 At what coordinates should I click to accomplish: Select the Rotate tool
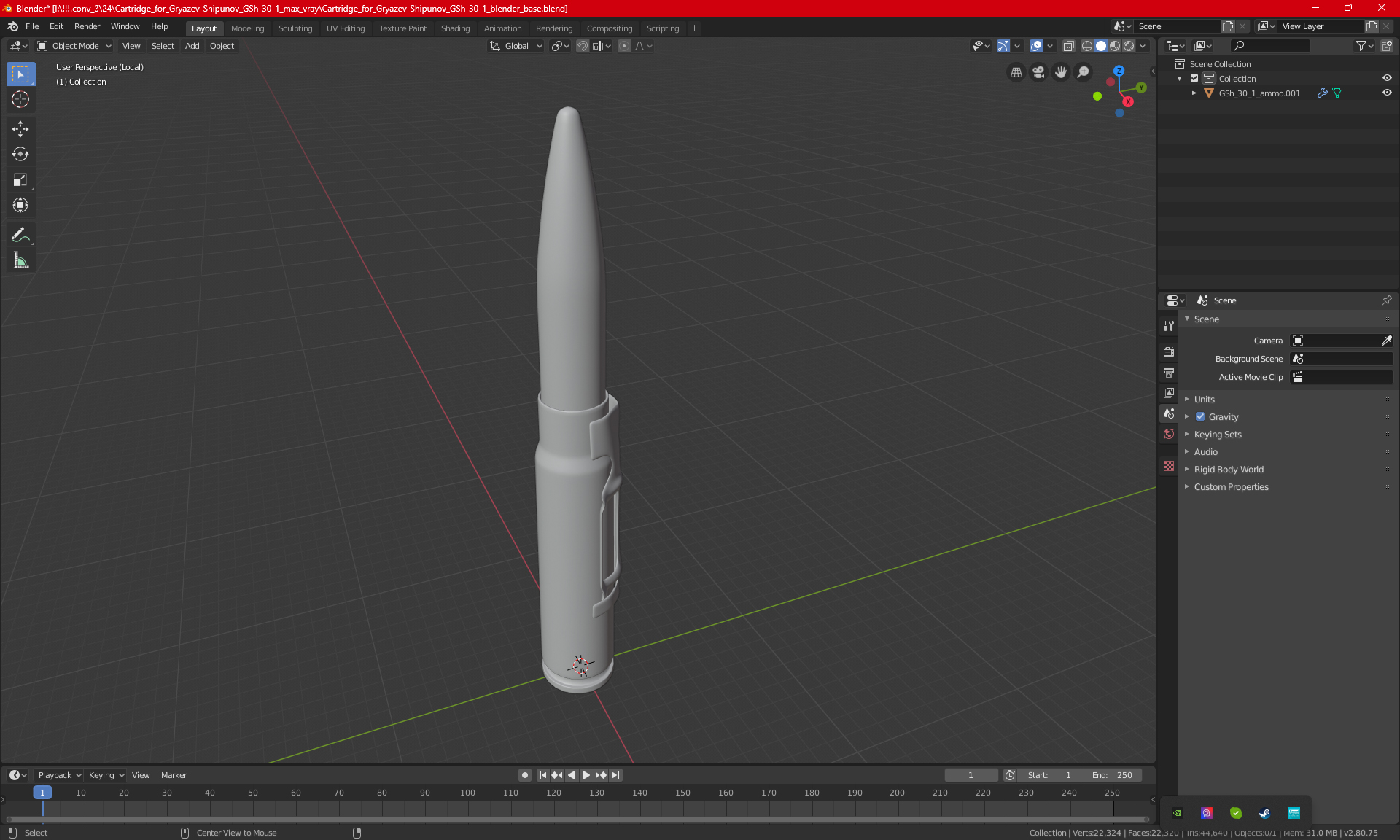[20, 154]
